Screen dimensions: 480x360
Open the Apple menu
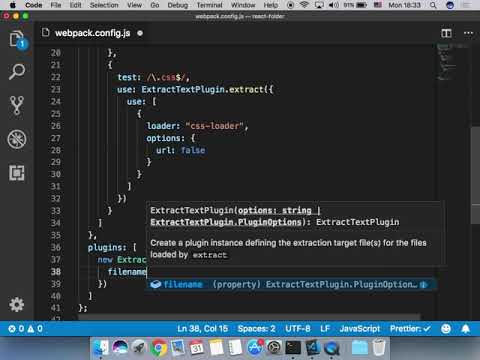12,5
